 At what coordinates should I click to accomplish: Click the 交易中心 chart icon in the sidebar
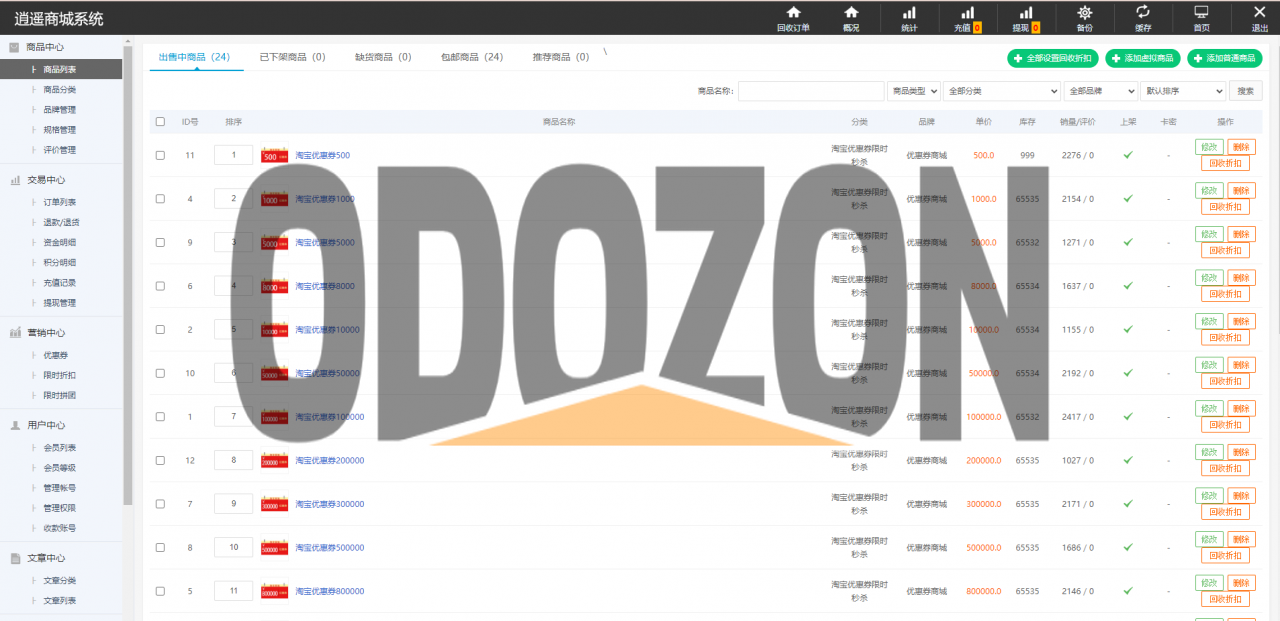pos(15,180)
